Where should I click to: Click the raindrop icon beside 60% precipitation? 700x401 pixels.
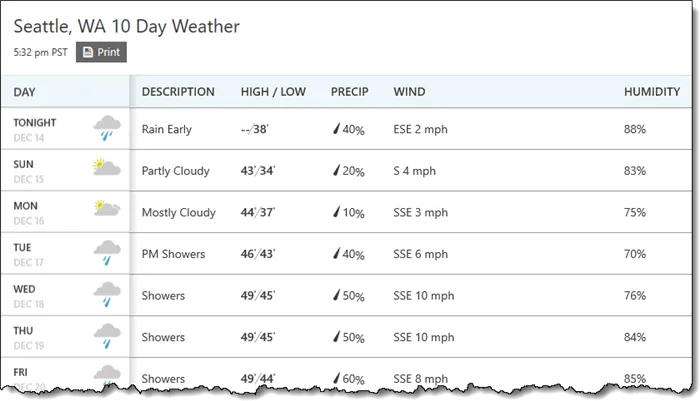336,380
